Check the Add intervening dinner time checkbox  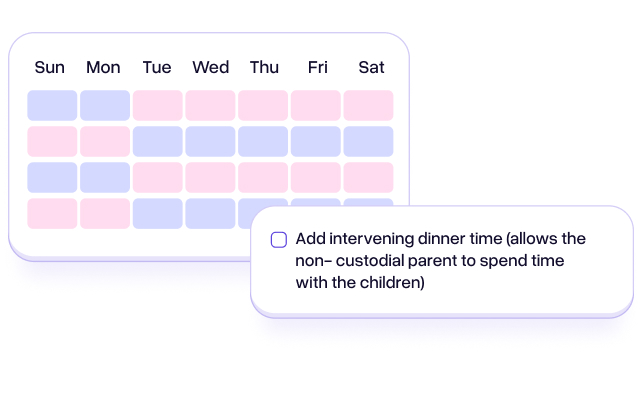[279, 240]
